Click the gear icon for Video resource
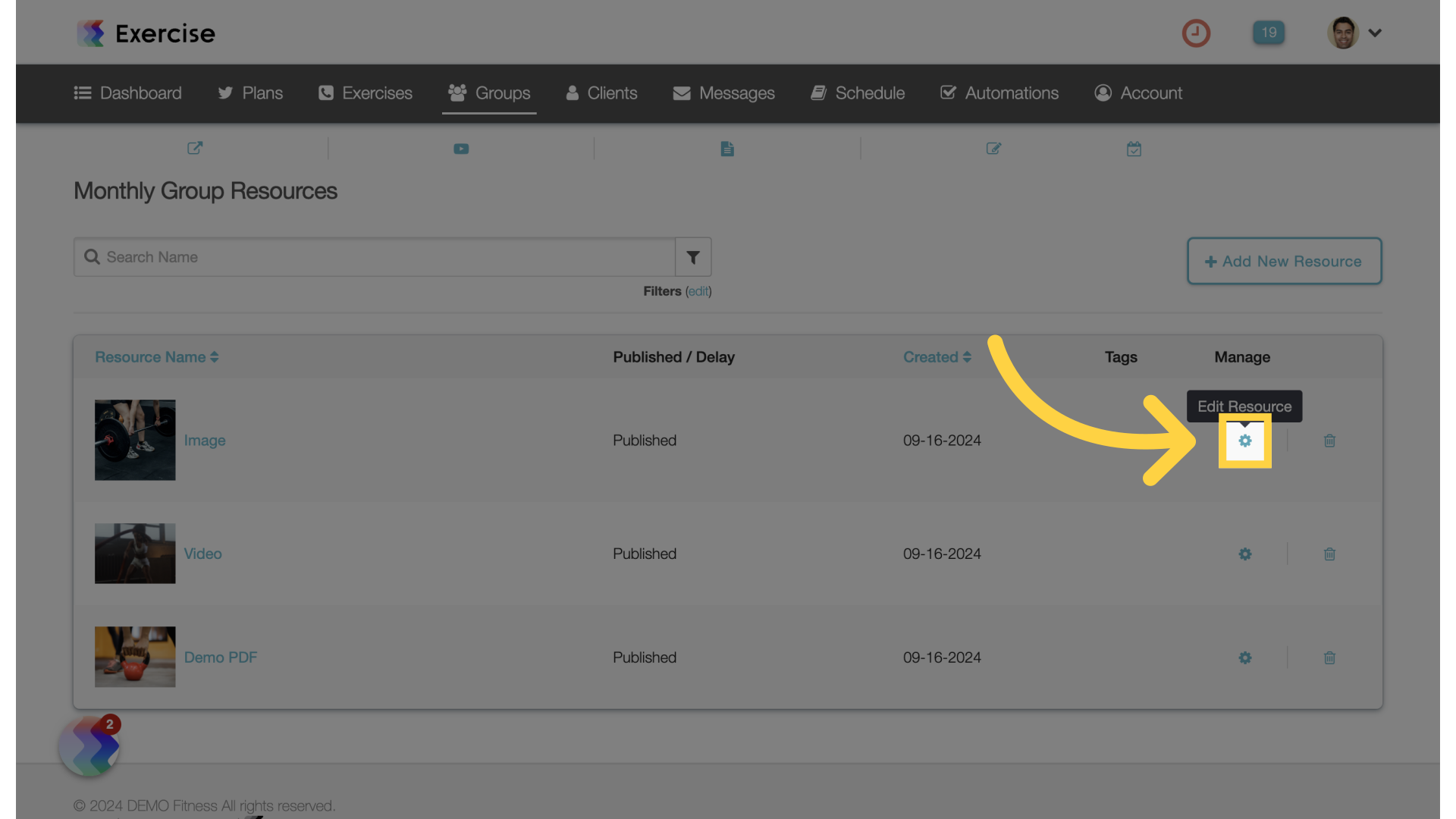 pyautogui.click(x=1245, y=553)
